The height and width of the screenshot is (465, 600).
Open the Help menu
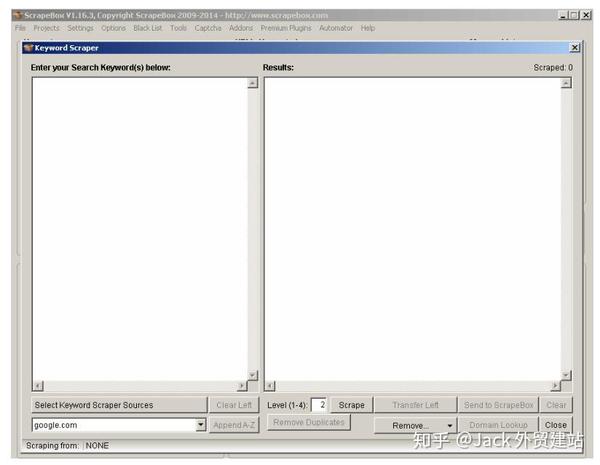point(368,28)
